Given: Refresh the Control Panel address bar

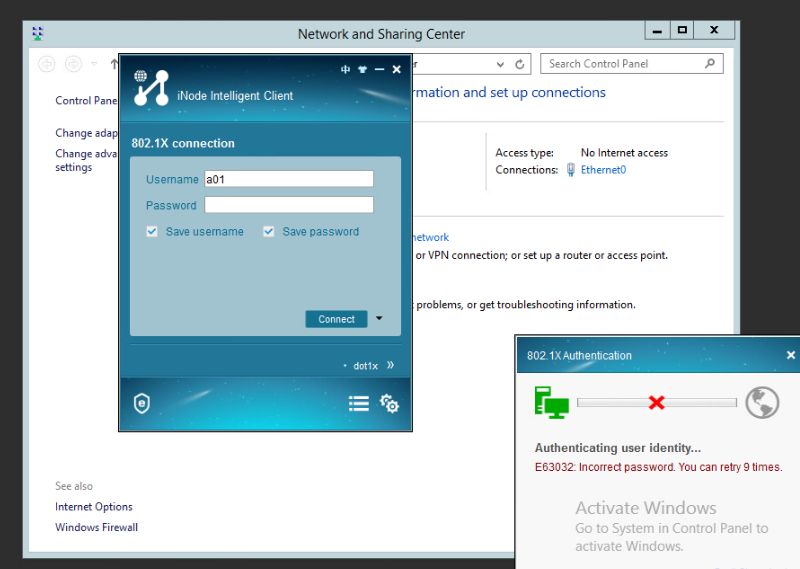Looking at the screenshot, I should (519, 64).
